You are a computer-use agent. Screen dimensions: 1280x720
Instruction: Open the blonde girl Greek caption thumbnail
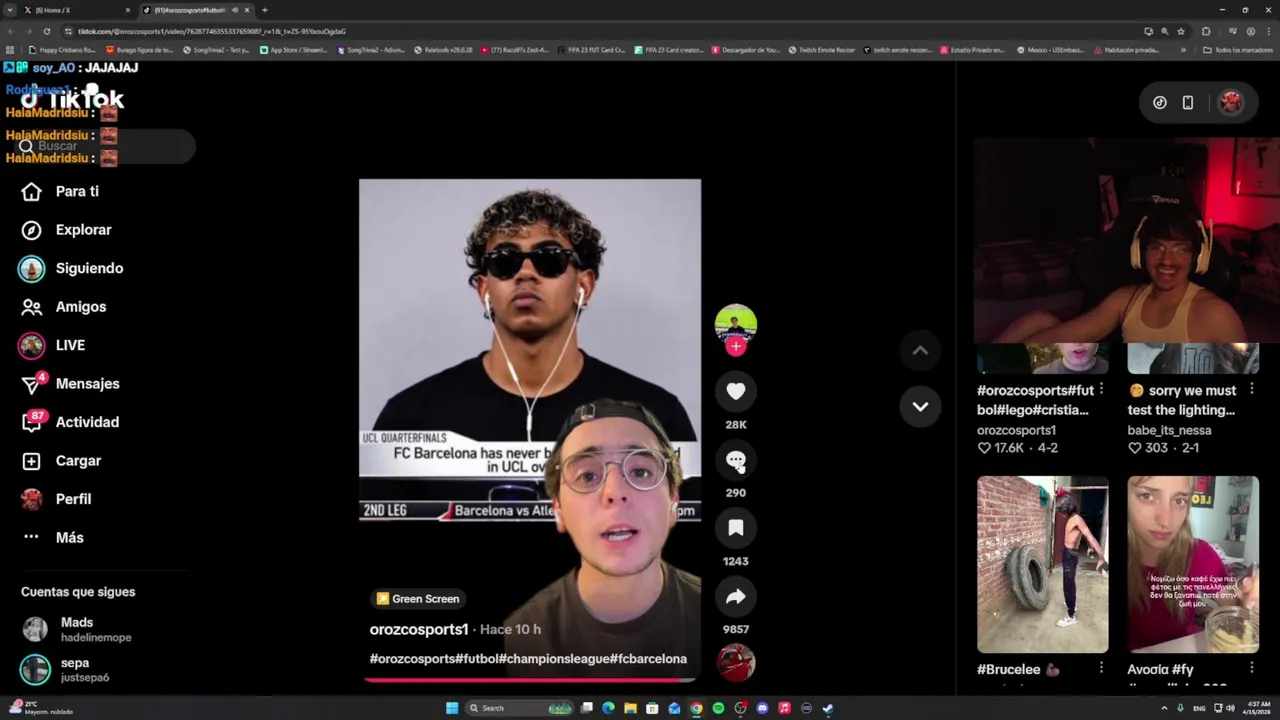(1193, 564)
